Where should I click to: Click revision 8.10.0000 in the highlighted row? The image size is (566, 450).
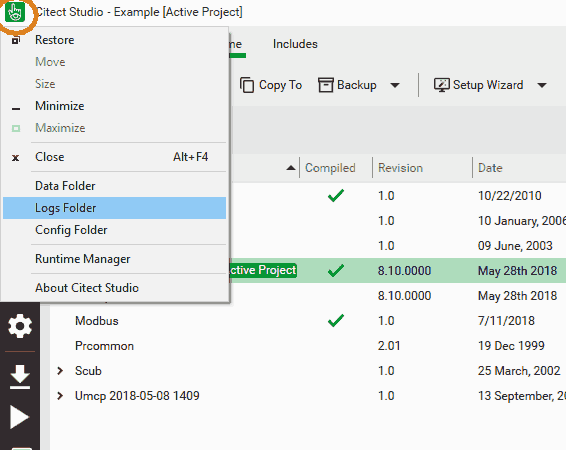(x=404, y=271)
